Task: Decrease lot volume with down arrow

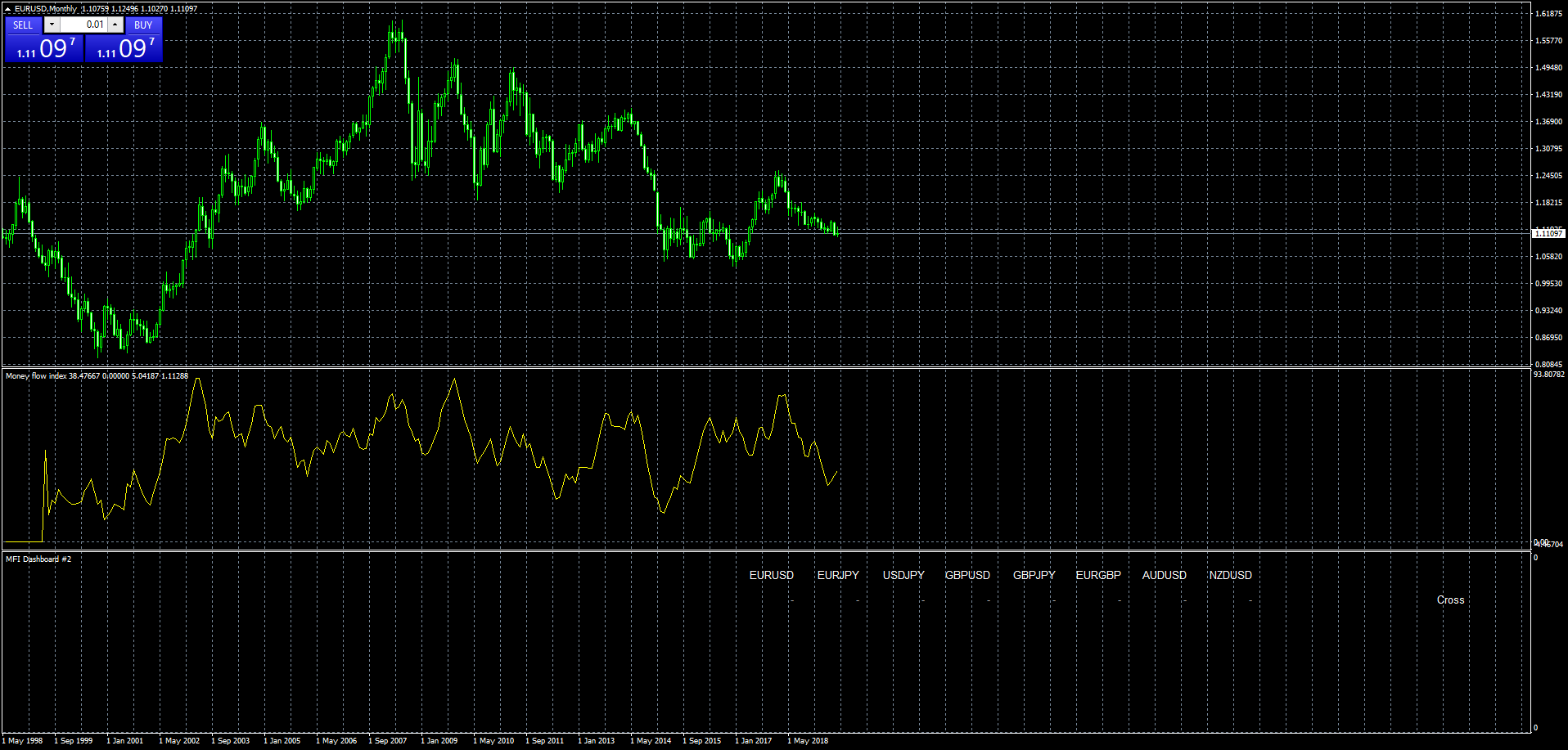Action: pyautogui.click(x=52, y=25)
